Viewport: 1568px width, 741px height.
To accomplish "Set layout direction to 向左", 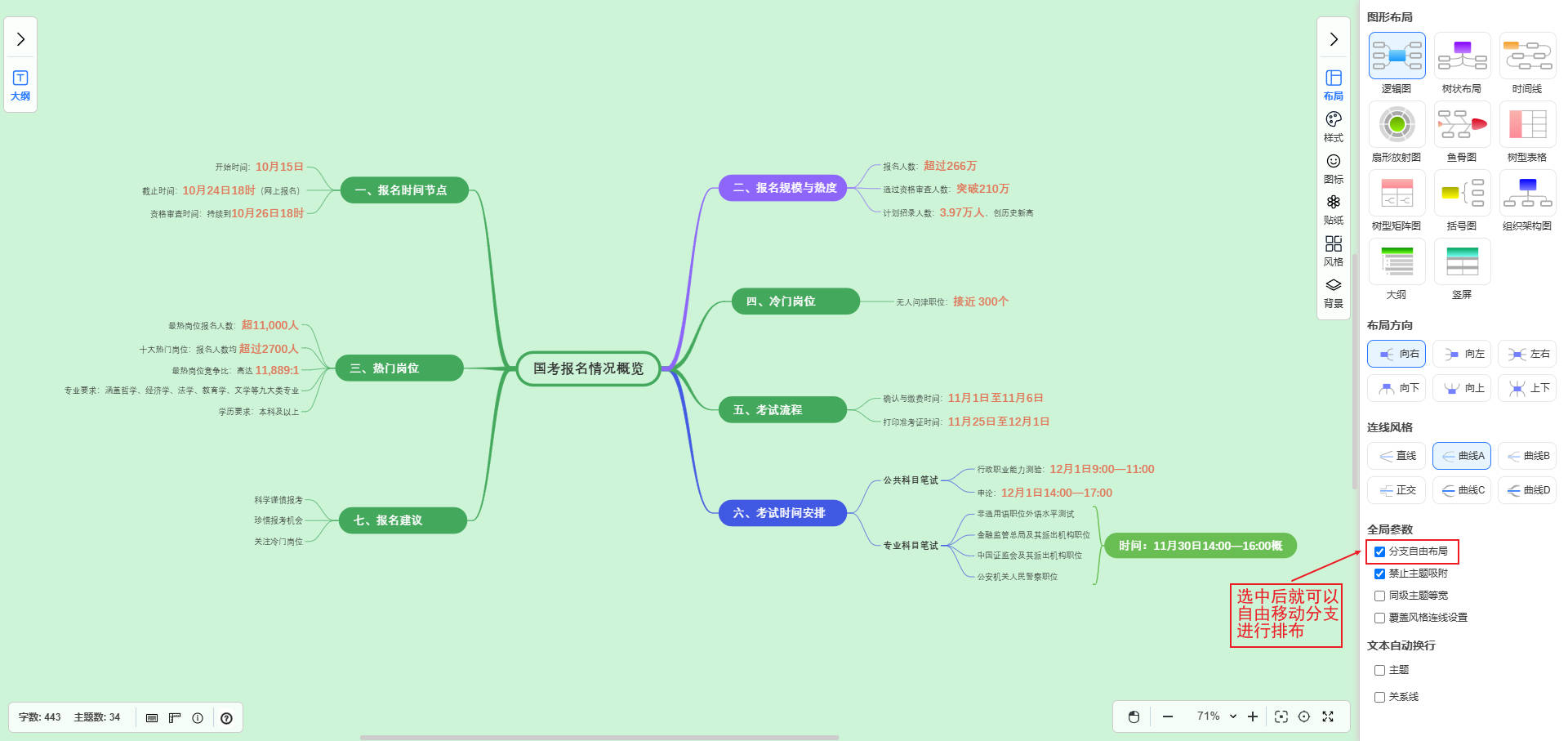I will coord(1462,354).
